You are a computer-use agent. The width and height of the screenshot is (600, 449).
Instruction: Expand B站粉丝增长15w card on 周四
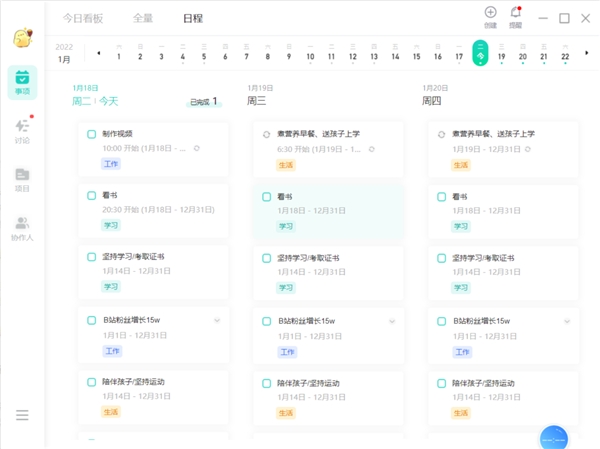click(567, 321)
